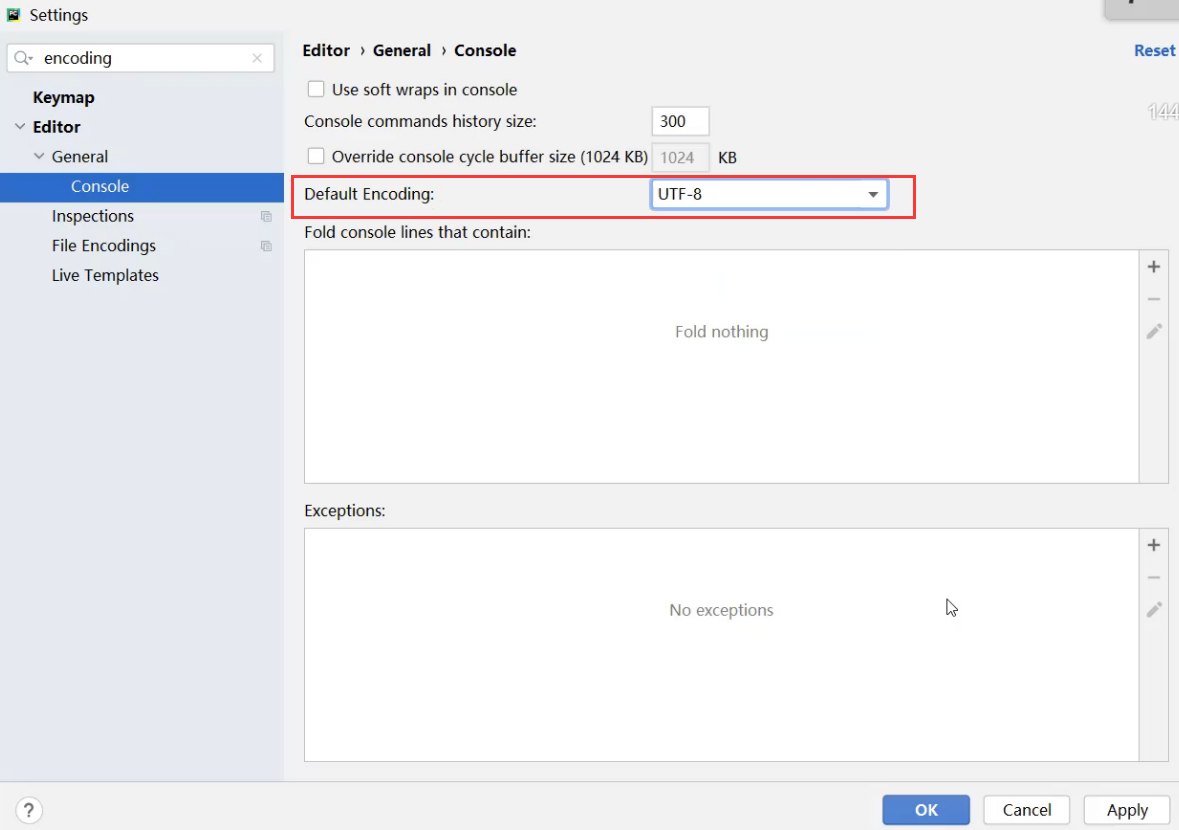This screenshot has width=1179, height=830.
Task: Collapse the Editor tree node
Action: (20, 127)
